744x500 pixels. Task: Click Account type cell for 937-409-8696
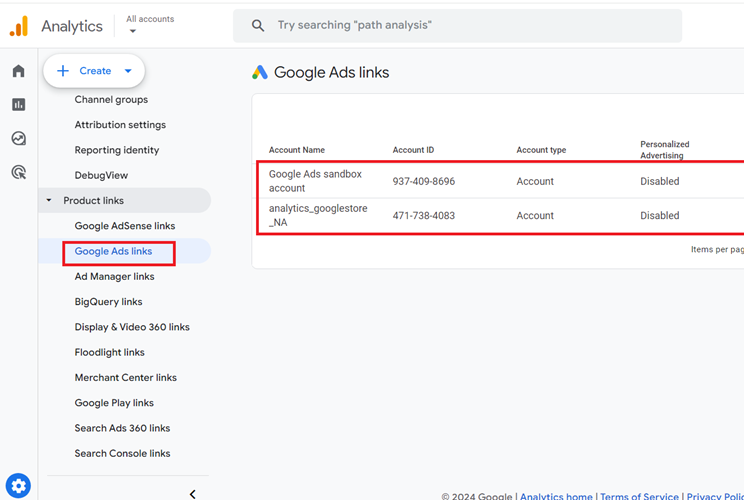(535, 181)
